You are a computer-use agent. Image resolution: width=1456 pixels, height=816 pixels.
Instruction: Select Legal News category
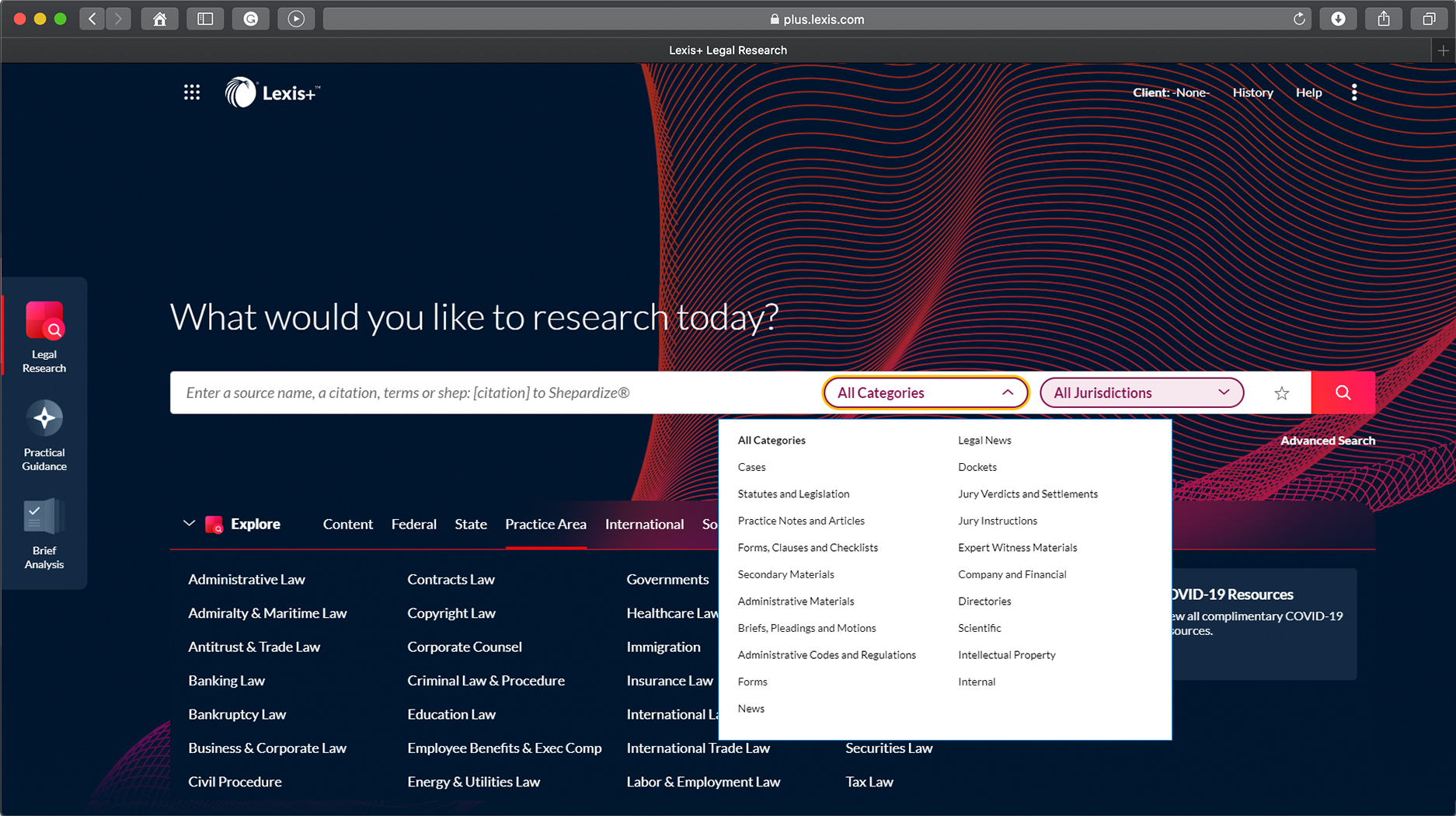(x=984, y=441)
